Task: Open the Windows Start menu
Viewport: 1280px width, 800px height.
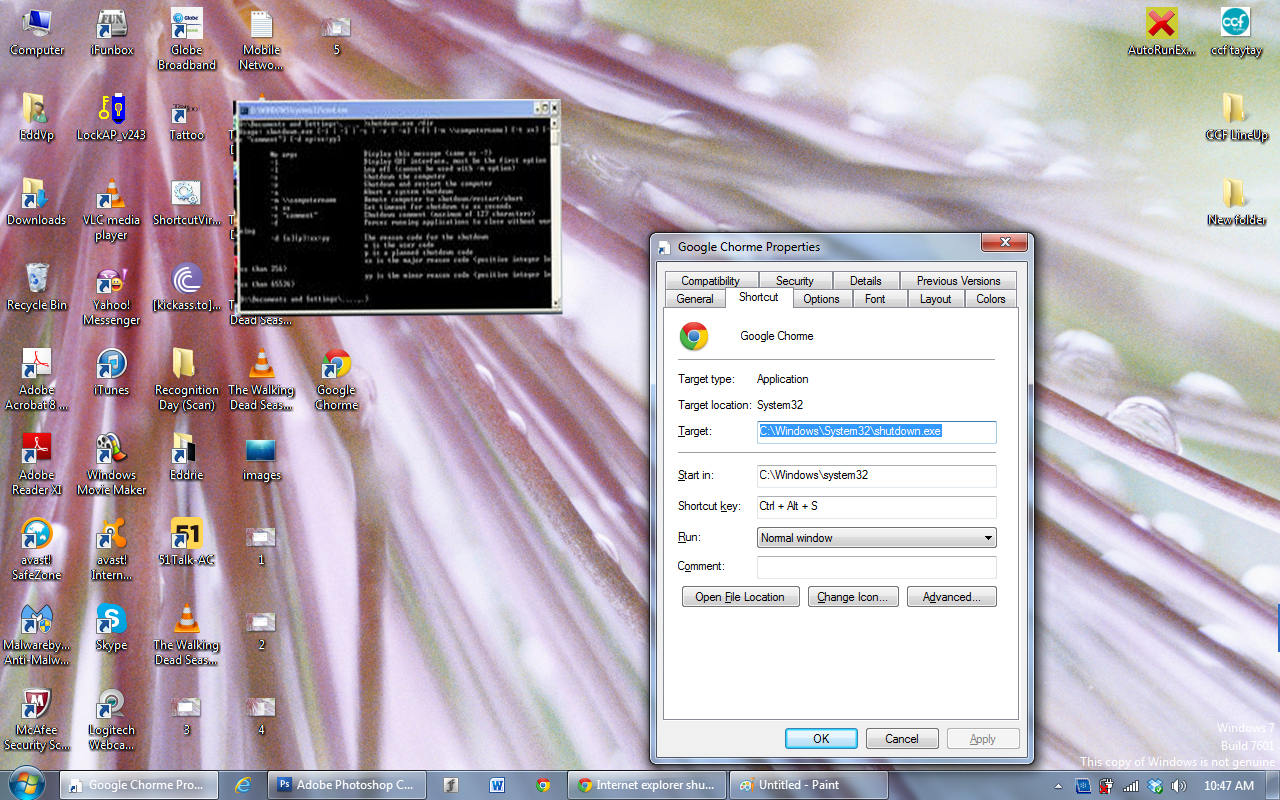Action: click(x=26, y=784)
